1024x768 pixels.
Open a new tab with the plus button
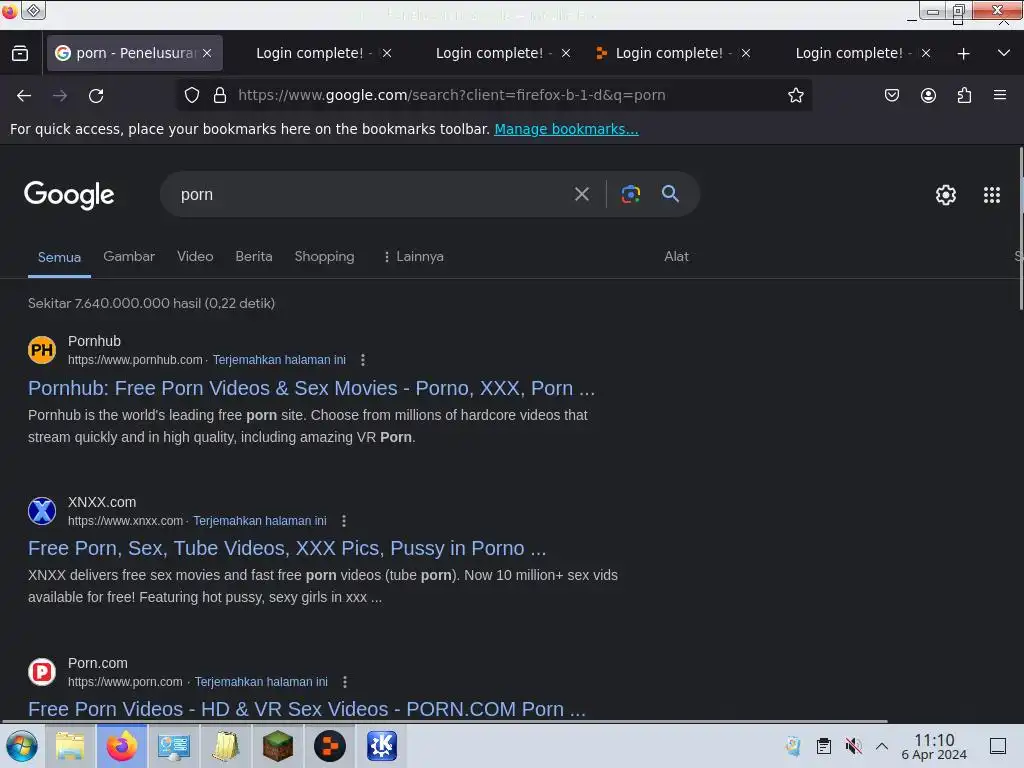[963, 54]
